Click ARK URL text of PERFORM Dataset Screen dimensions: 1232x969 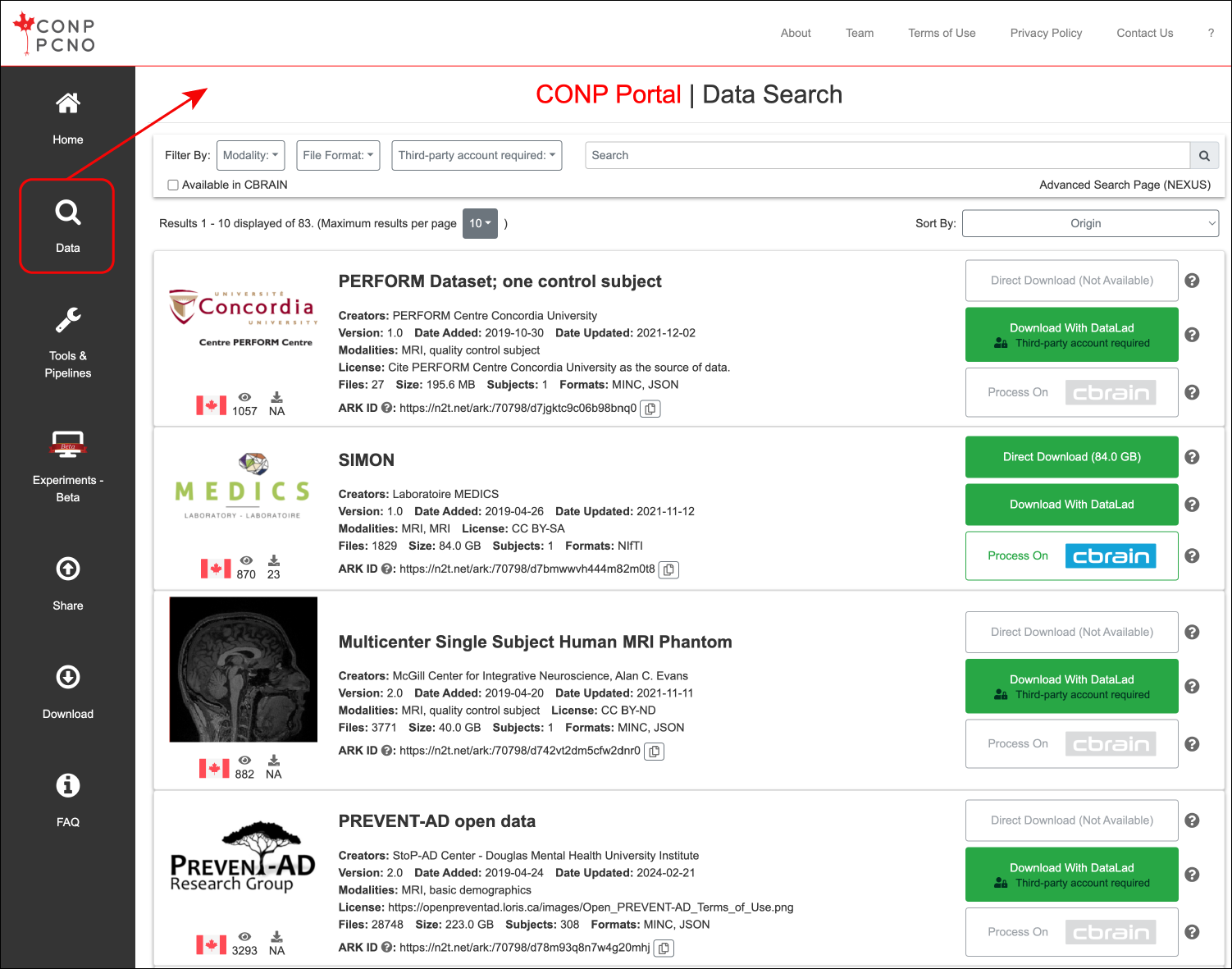click(518, 408)
